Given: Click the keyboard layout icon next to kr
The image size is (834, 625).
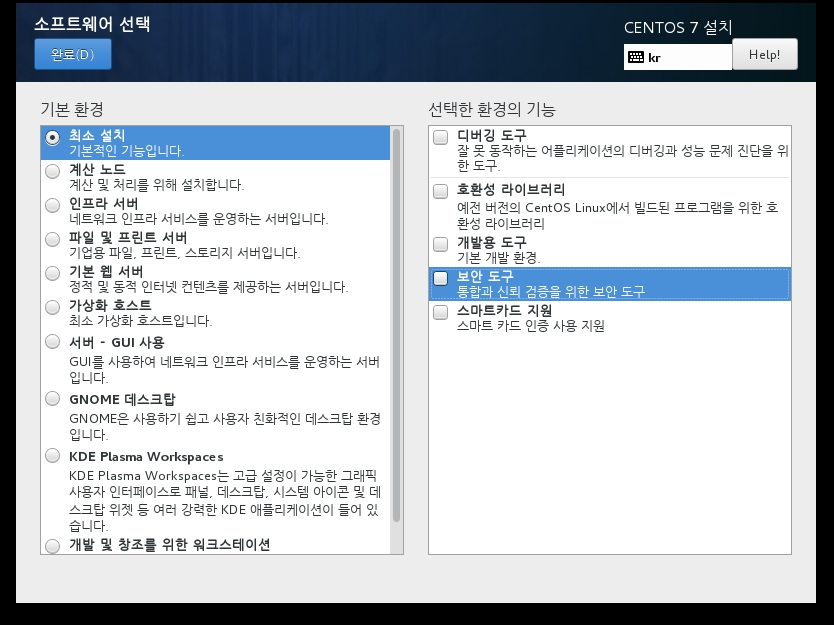Looking at the screenshot, I should coord(636,57).
